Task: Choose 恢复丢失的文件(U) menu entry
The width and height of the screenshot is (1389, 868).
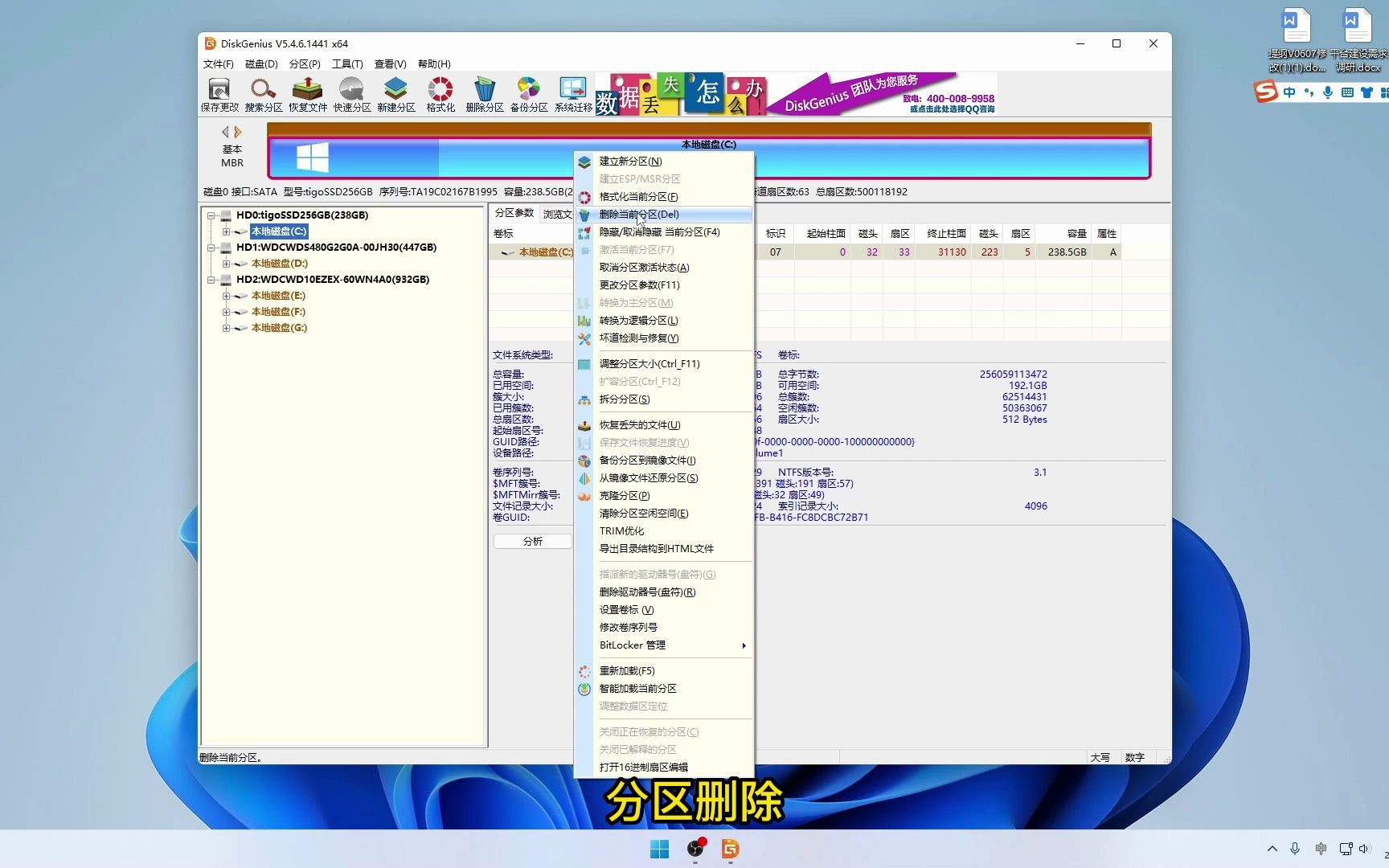Action: (664, 425)
